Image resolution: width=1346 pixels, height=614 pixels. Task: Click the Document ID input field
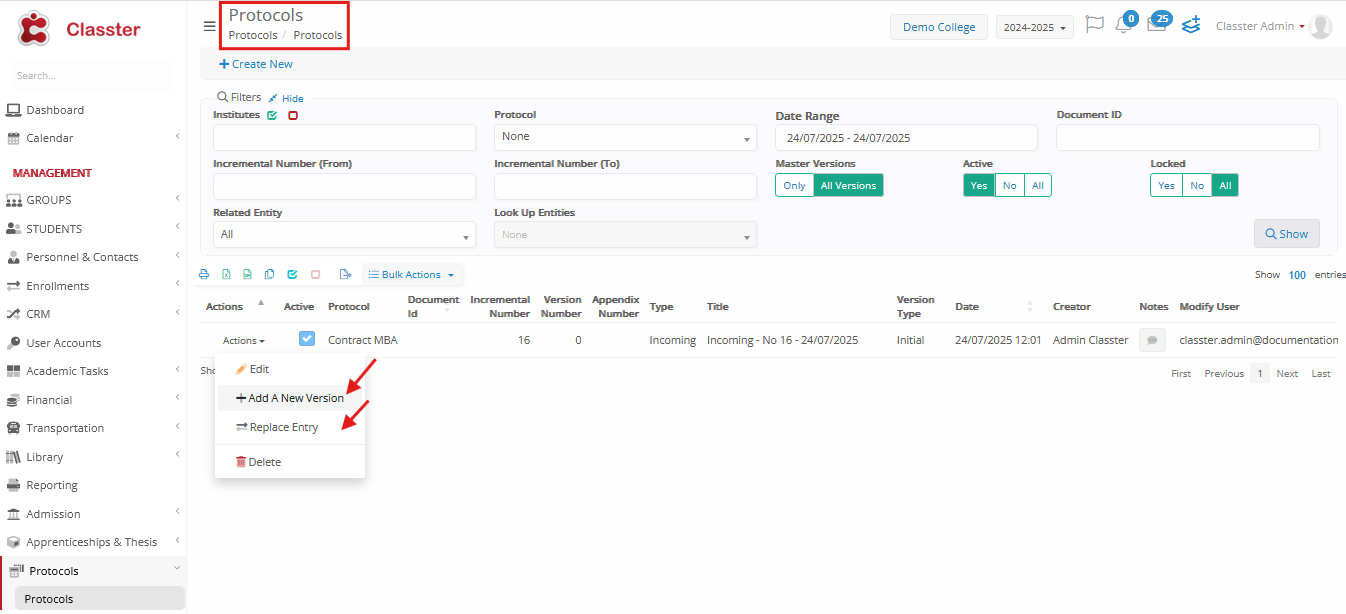[1187, 137]
